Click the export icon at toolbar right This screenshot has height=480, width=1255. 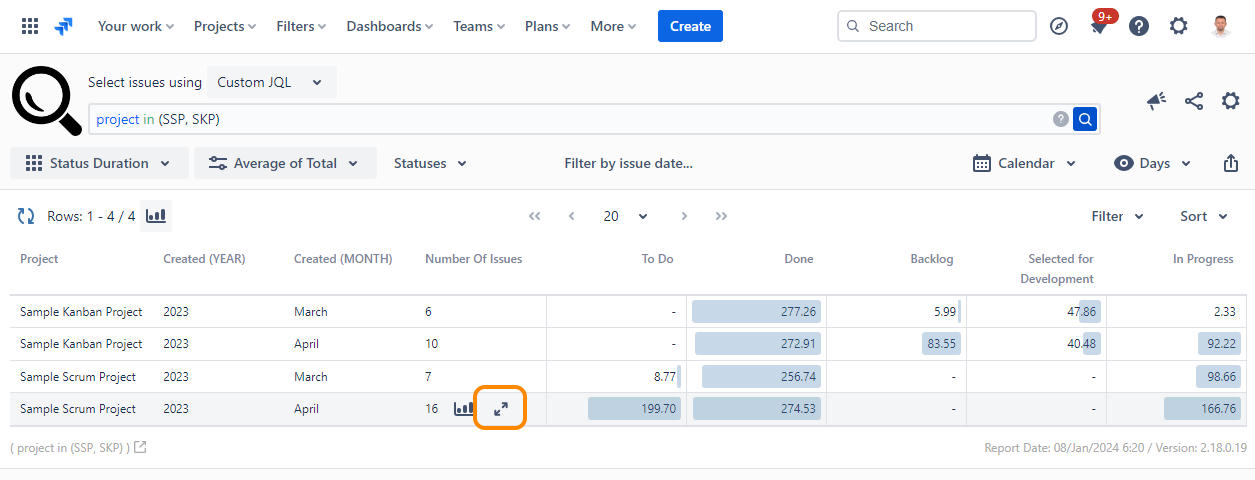1230,163
